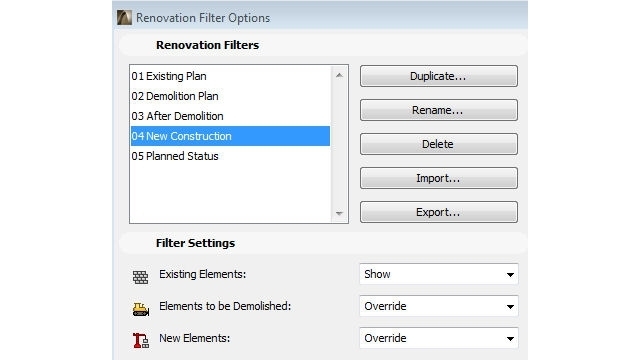Select the highlighted 04 New Construction filter
This screenshot has height=360, width=640.
click(230, 136)
